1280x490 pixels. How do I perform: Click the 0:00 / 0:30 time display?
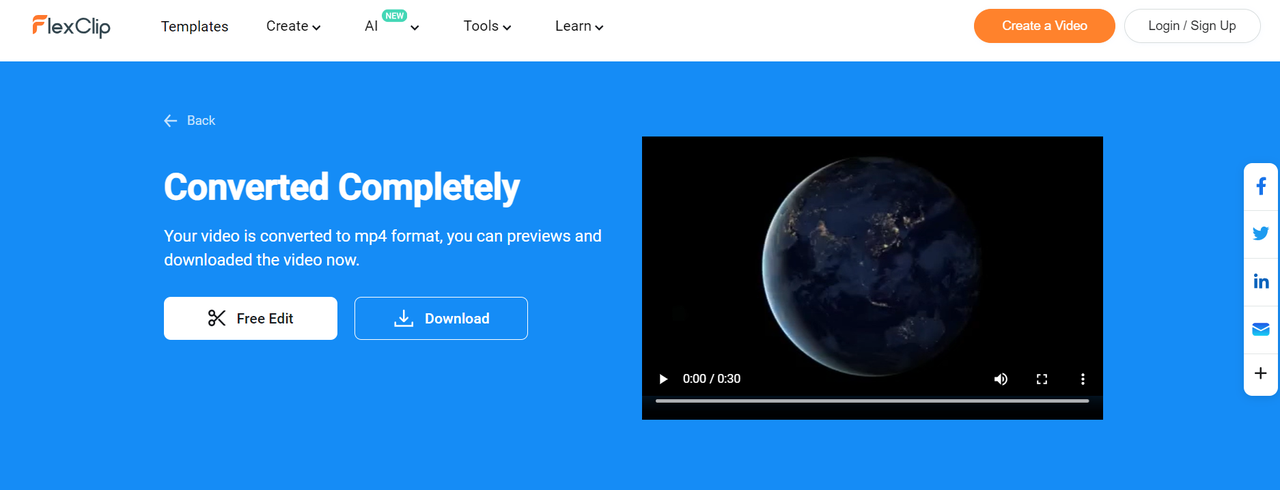pos(711,379)
